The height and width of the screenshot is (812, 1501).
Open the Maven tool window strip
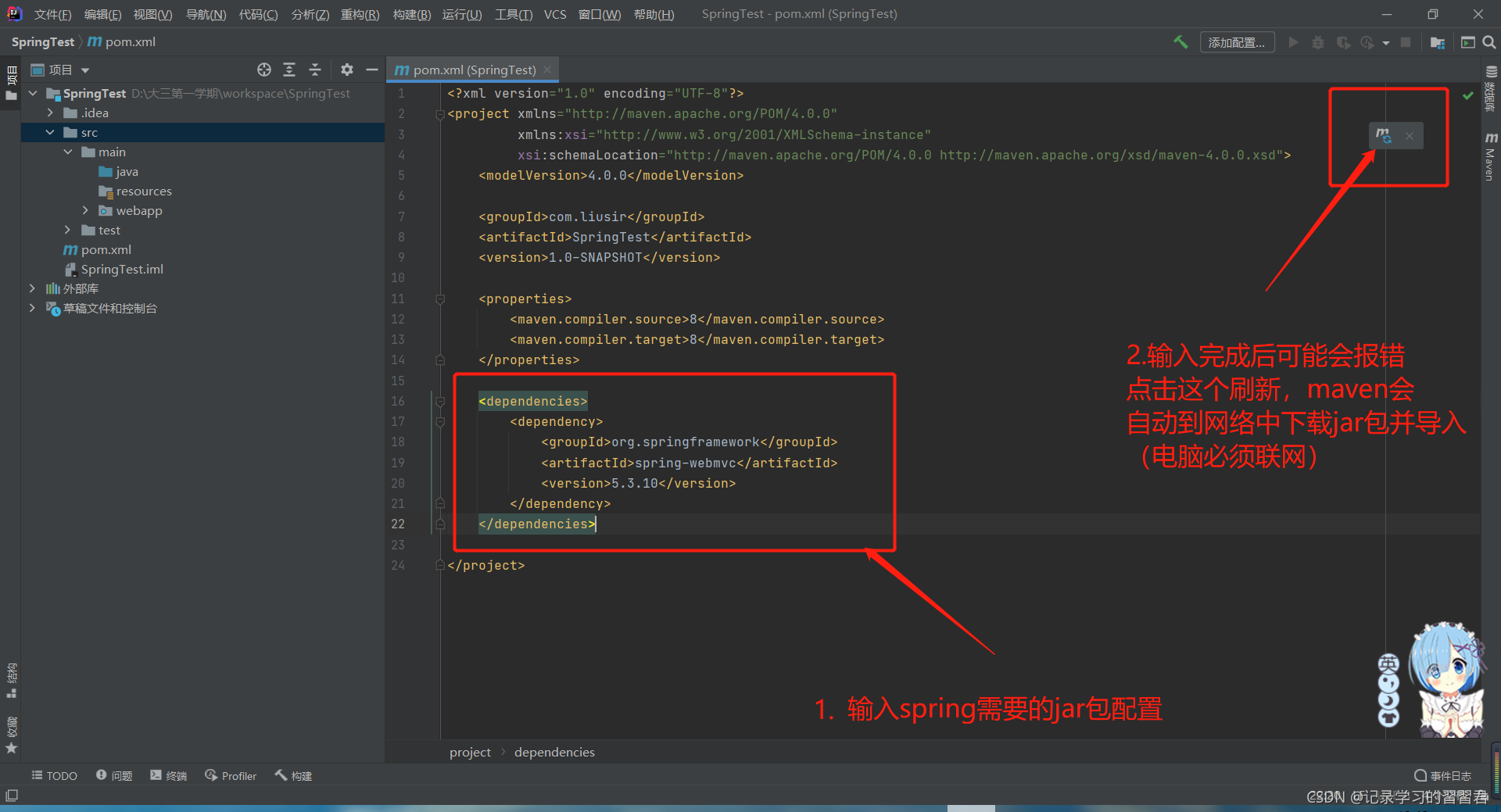pos(1491,156)
